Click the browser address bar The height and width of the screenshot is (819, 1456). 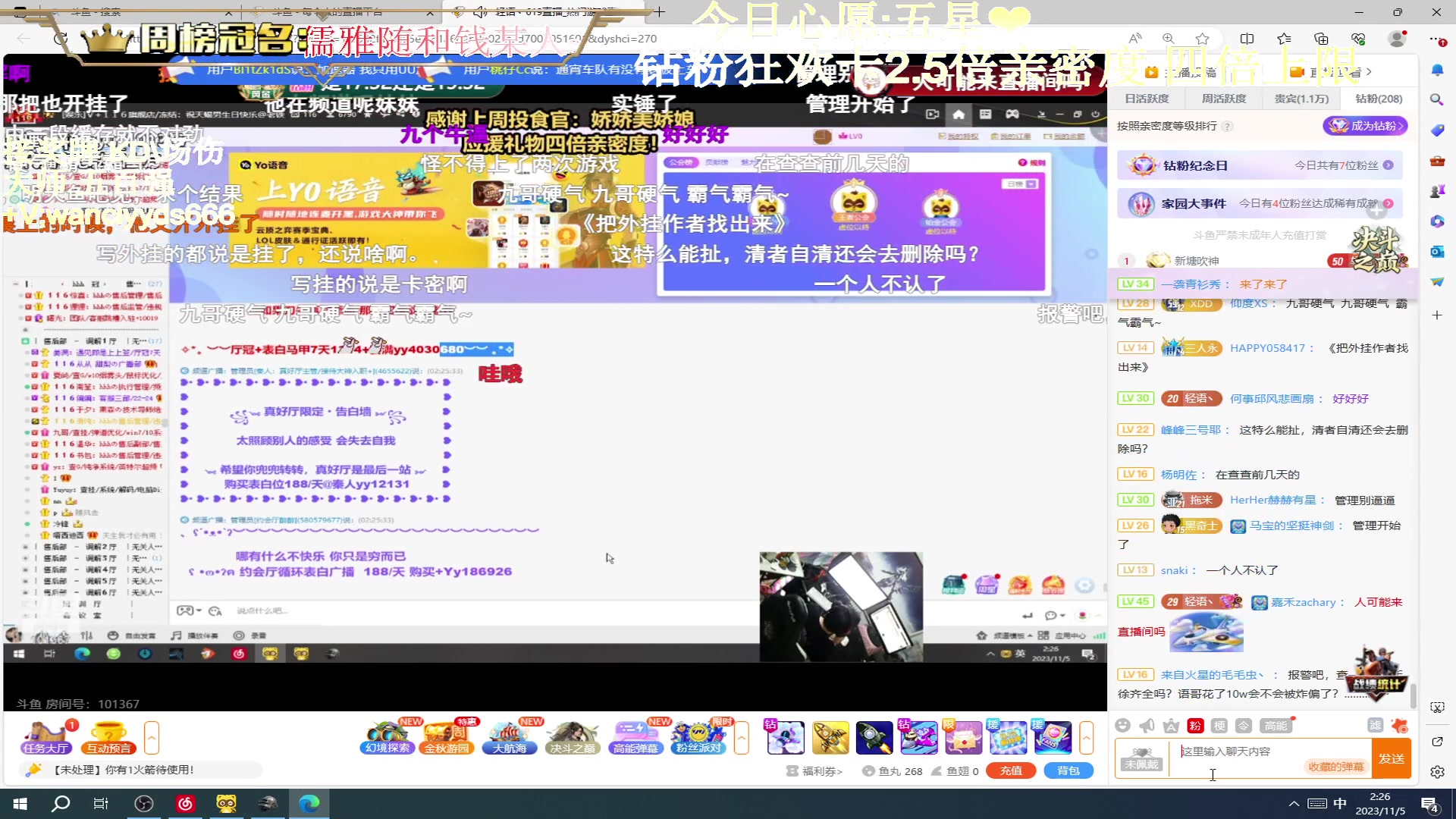click(x=607, y=39)
